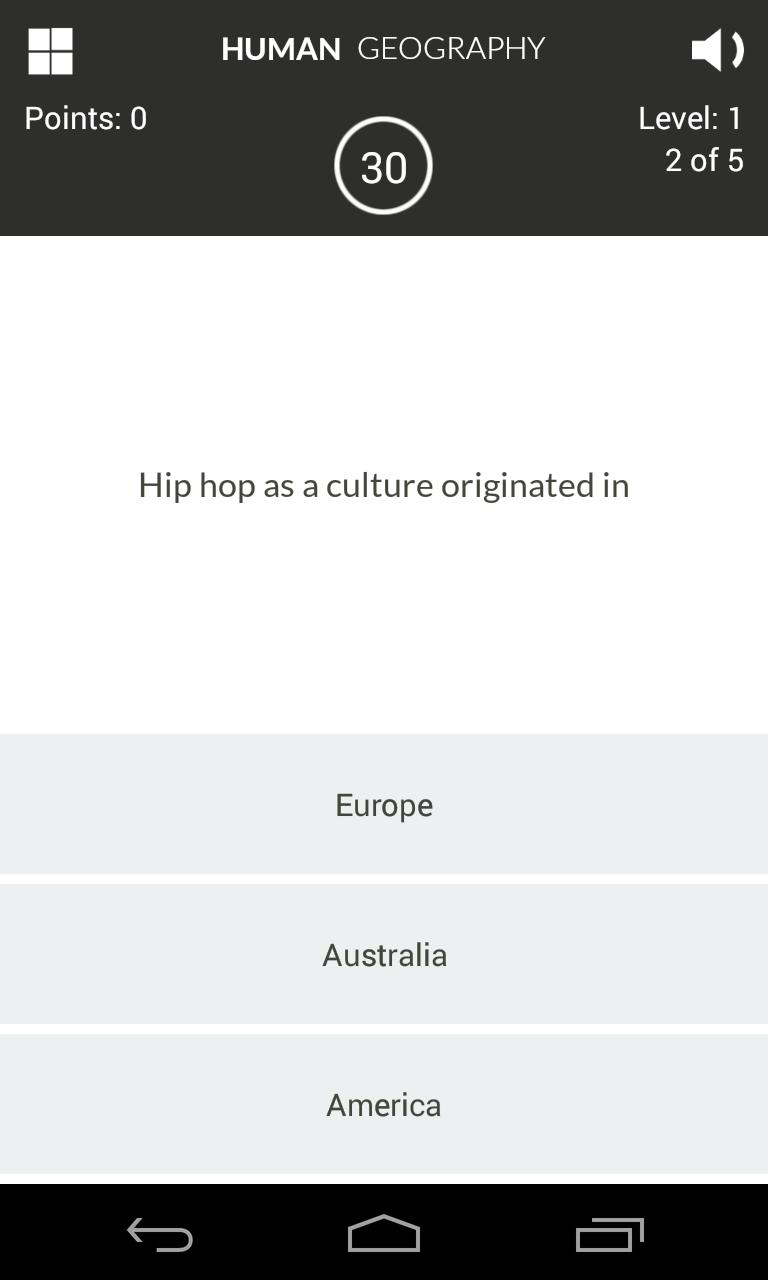Select the Australia answer option
Viewport: 768px width, 1280px height.
point(384,955)
